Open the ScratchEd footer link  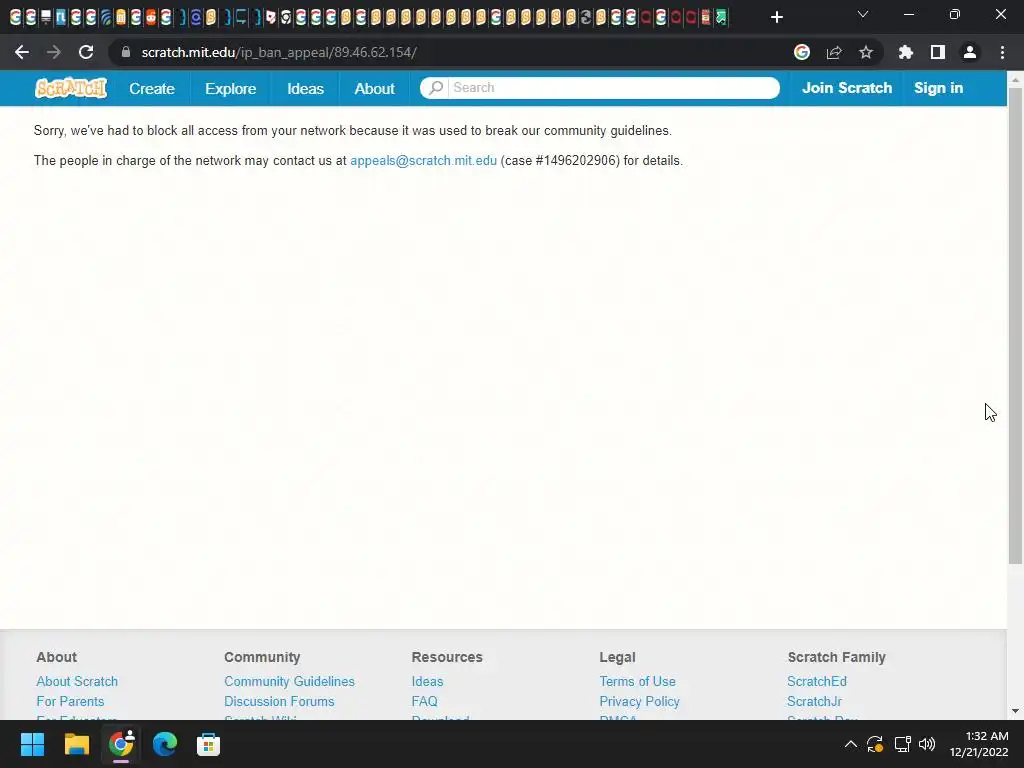click(816, 681)
